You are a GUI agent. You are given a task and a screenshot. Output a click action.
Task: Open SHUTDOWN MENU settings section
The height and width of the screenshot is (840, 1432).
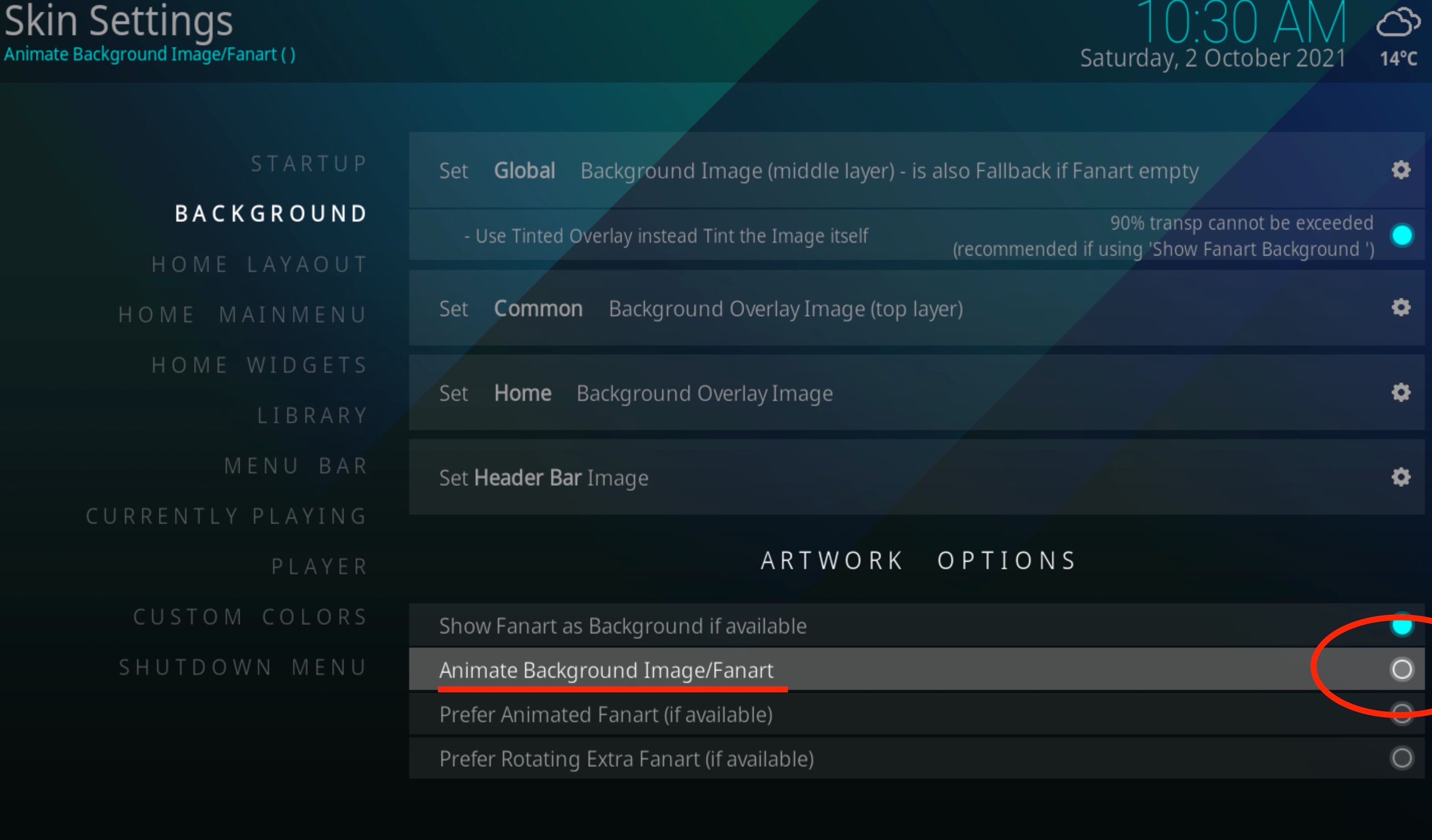point(243,667)
